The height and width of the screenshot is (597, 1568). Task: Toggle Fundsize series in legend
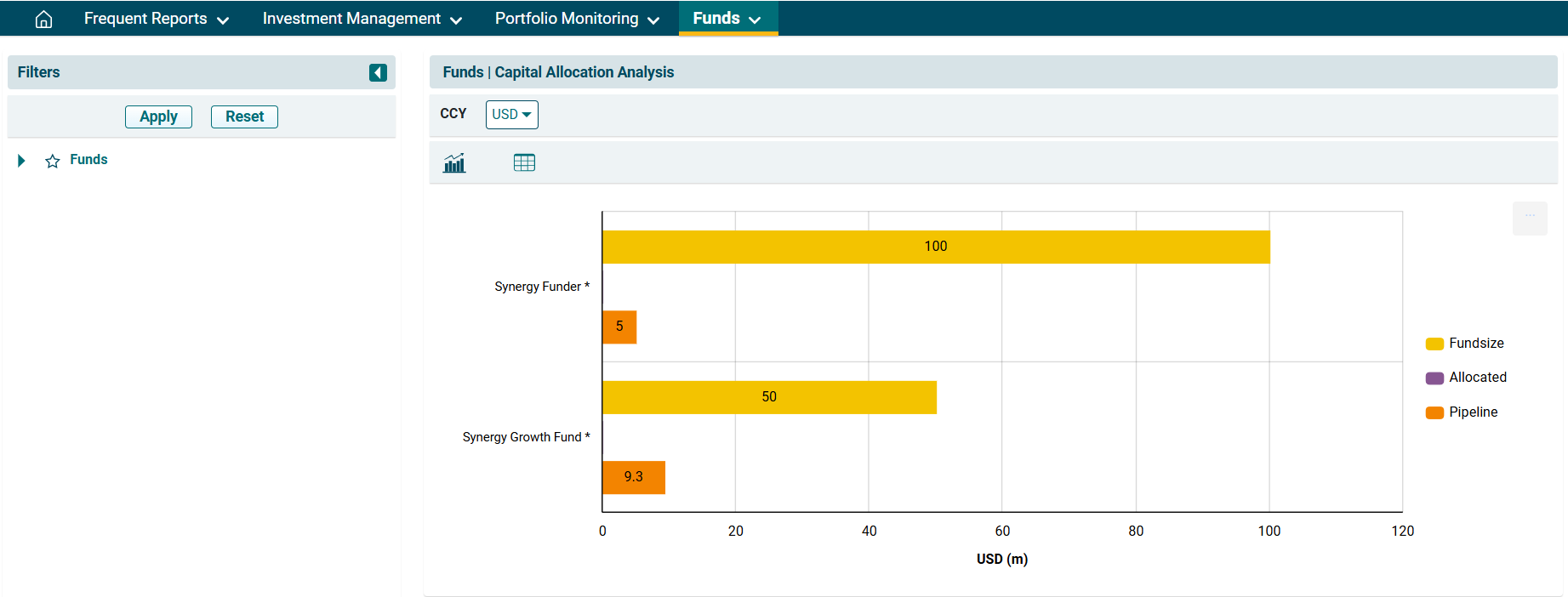pyautogui.click(x=1465, y=344)
